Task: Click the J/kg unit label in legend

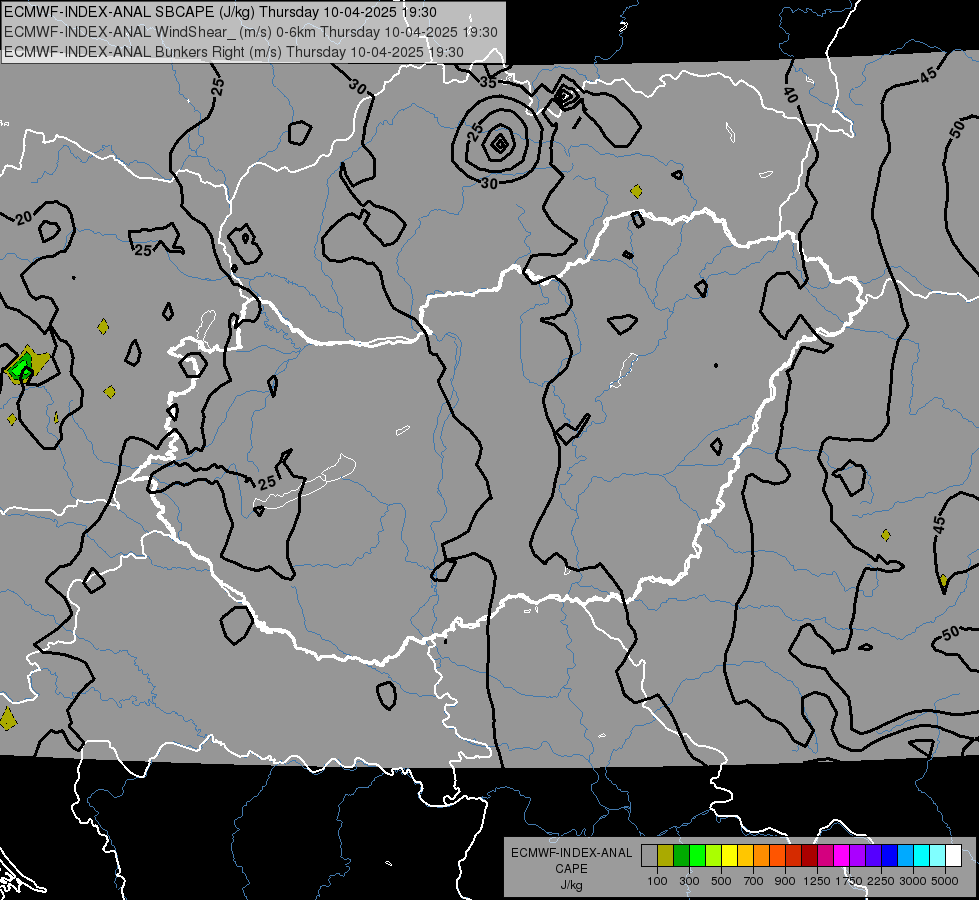Action: [x=571, y=885]
